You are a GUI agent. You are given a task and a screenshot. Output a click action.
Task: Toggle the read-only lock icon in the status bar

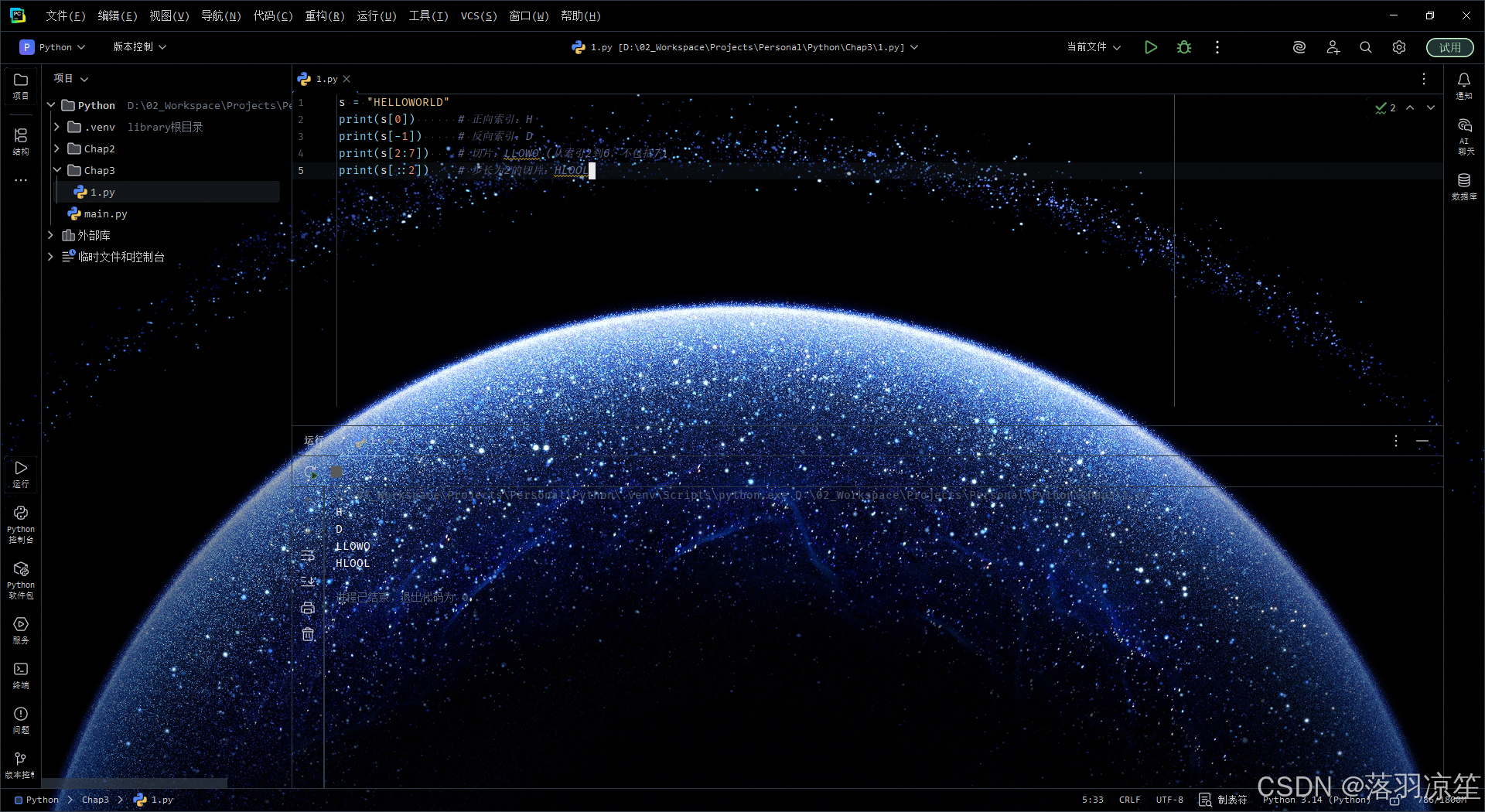1395,800
